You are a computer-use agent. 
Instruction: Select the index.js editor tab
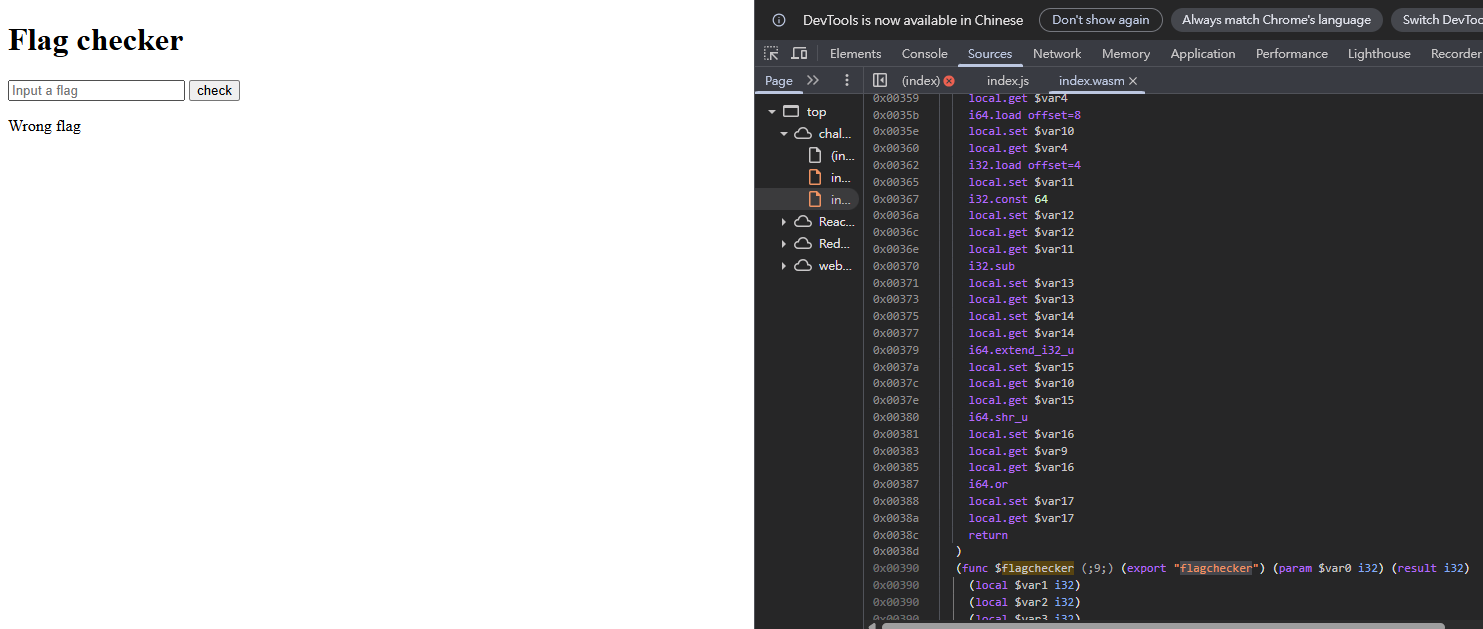point(1008,81)
